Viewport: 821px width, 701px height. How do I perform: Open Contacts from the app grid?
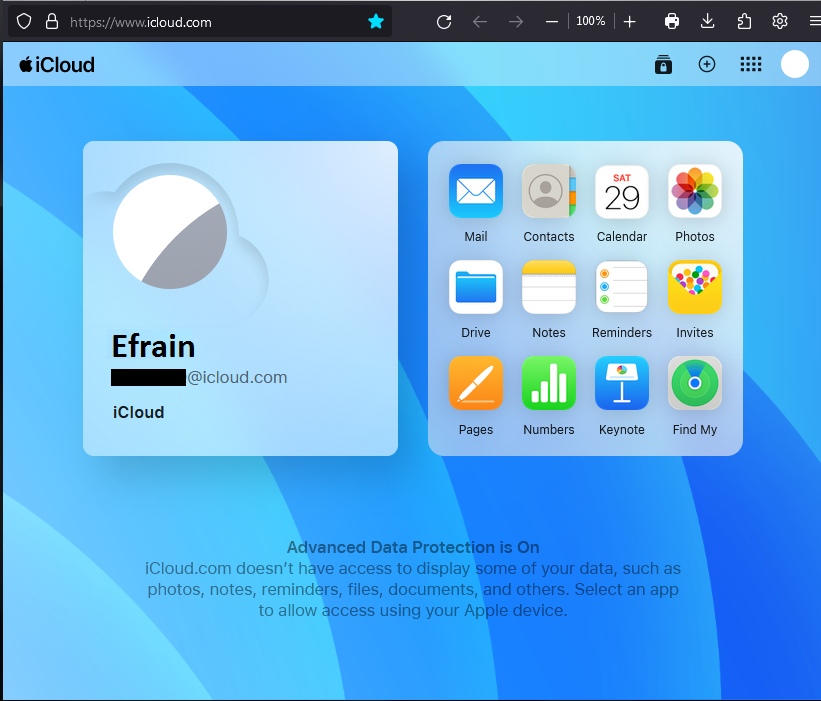(x=548, y=191)
